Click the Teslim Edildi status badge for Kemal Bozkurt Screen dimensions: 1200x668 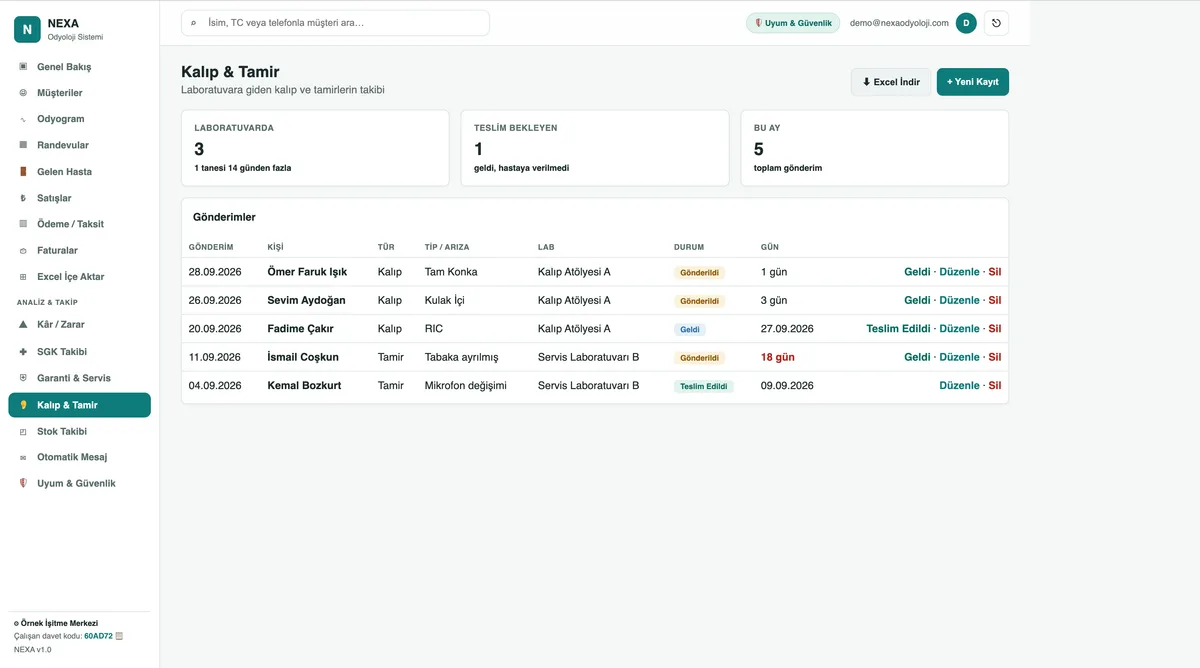[704, 386]
